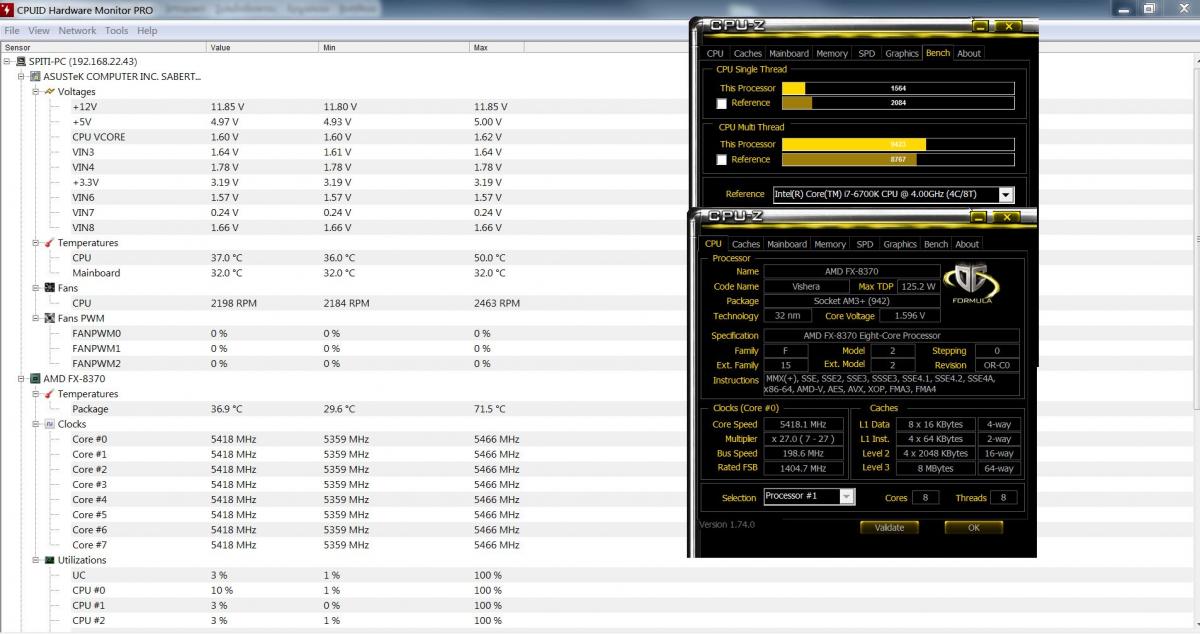Click the single-thread This Processor bar showing 1564

[898, 88]
